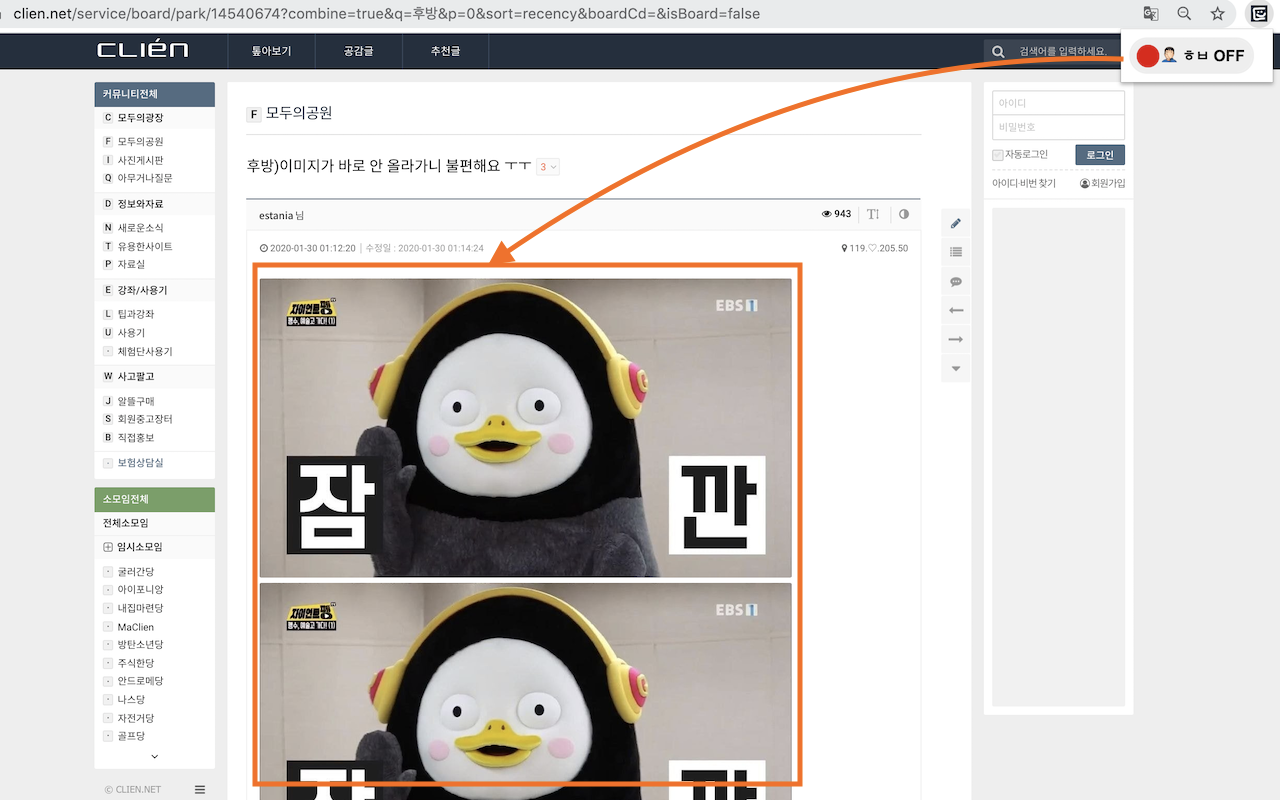Click the font size adjustment icon
The height and width of the screenshot is (800, 1280).
tap(873, 213)
